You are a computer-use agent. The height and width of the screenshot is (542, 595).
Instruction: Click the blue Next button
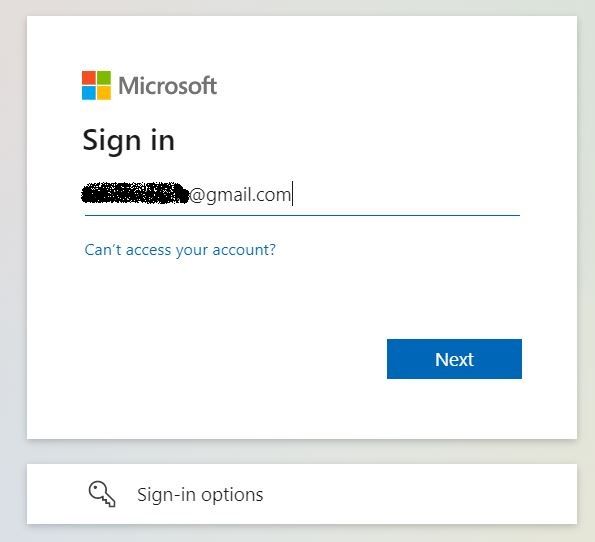click(x=454, y=359)
